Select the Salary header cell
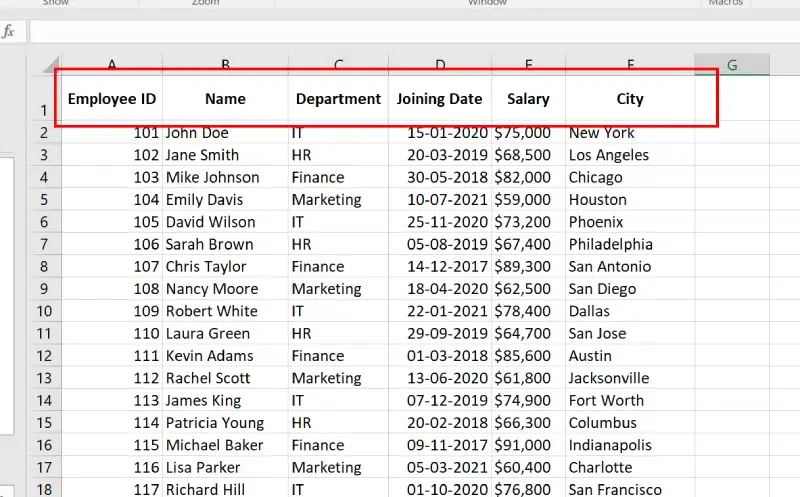Image resolution: width=800 pixels, height=497 pixels. pyautogui.click(x=528, y=99)
